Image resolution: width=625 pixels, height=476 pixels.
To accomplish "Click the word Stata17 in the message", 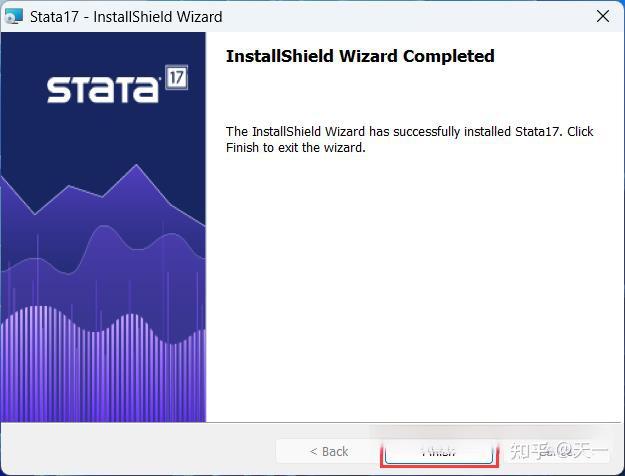I will [537, 132].
